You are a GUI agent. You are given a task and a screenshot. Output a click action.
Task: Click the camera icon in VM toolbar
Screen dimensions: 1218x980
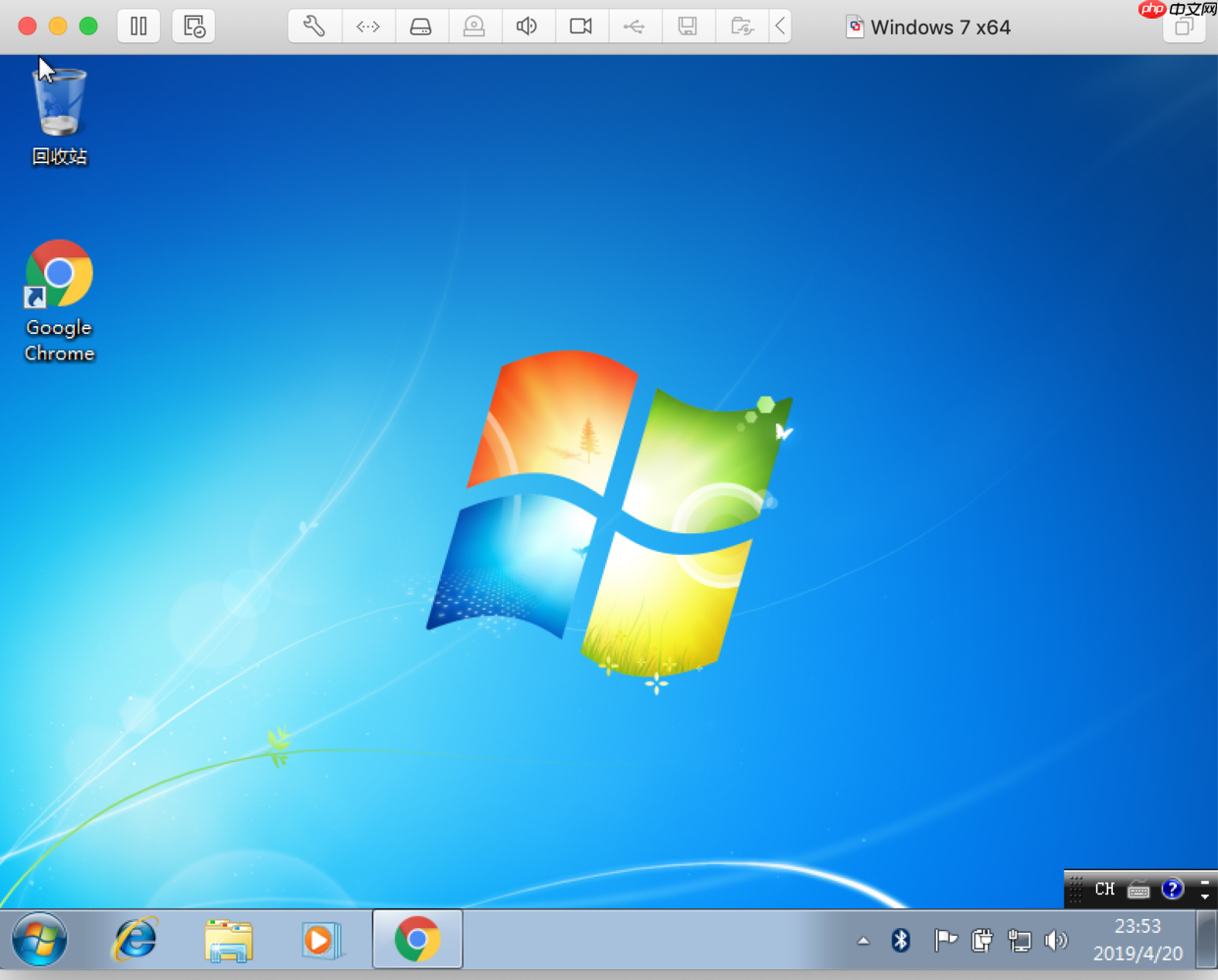tap(581, 27)
